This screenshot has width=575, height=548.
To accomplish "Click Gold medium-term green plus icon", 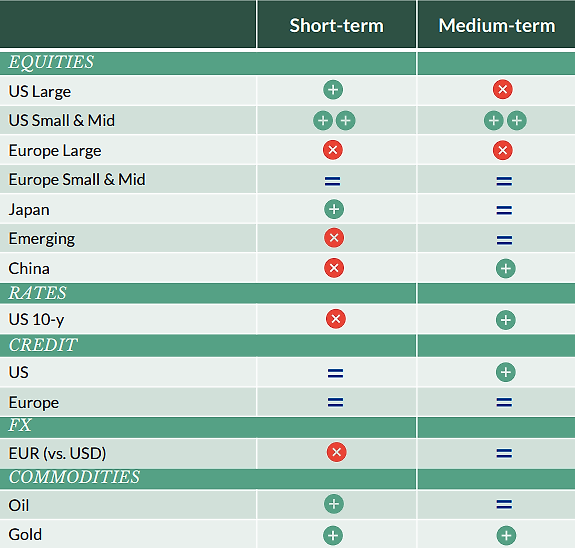I will point(506,536).
